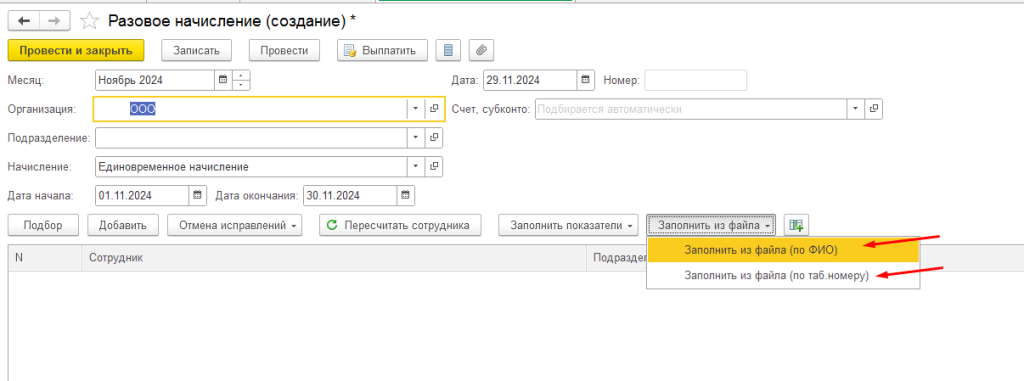This screenshot has height=381, width=1024.
Task: Open the Заполнить показатели dropdown button
Action: pos(568,225)
